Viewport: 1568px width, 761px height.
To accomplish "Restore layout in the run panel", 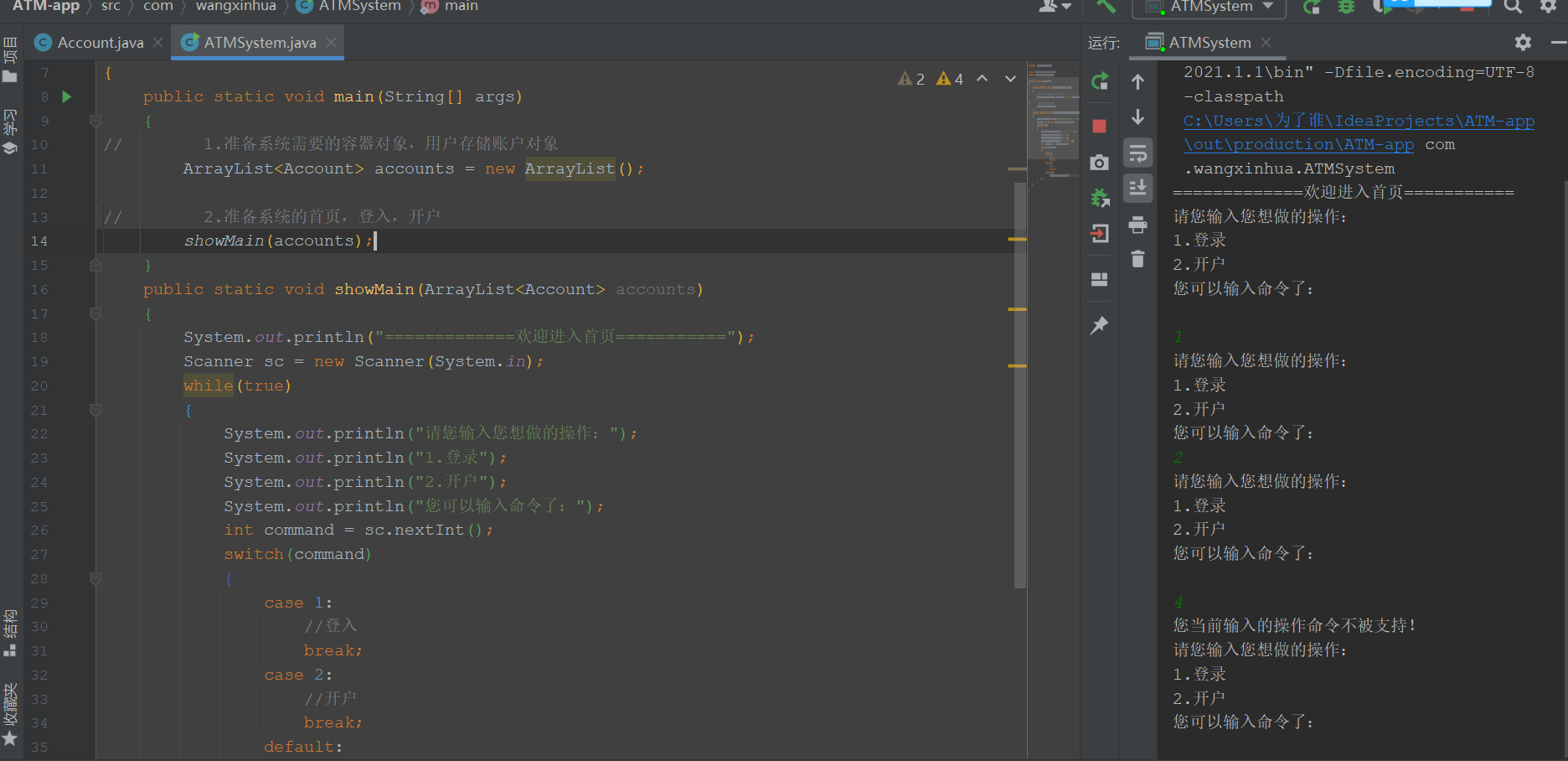I will pyautogui.click(x=1100, y=279).
